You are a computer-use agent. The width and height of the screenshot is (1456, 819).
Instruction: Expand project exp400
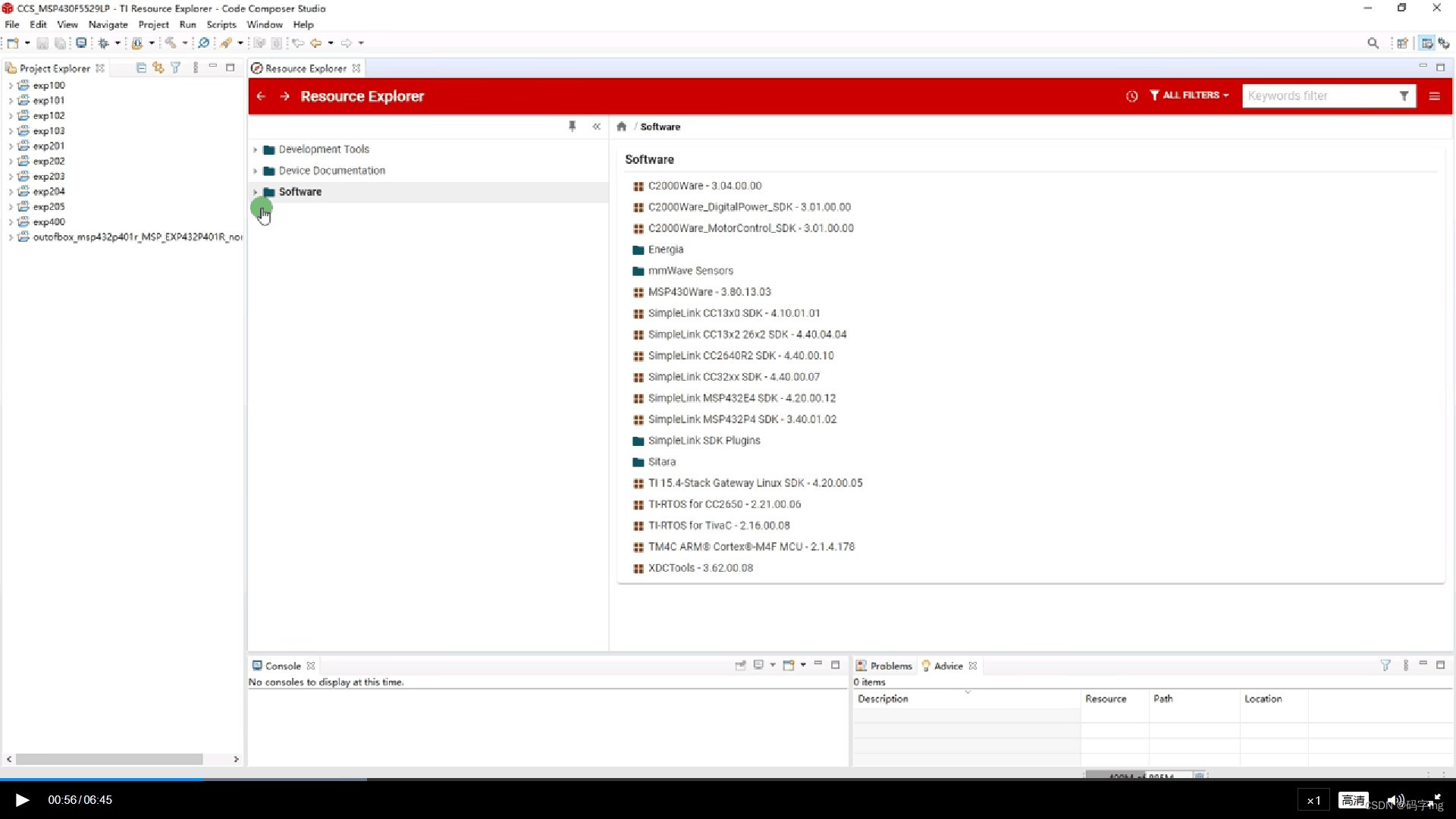11,222
